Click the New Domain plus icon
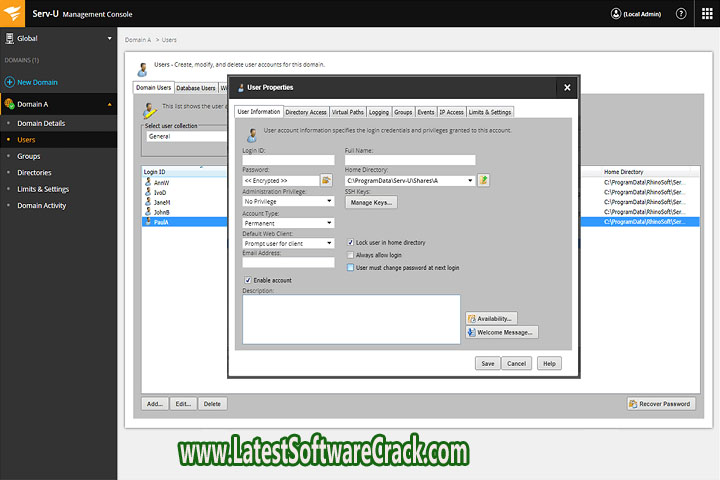This screenshot has width=720, height=480. coord(9,82)
